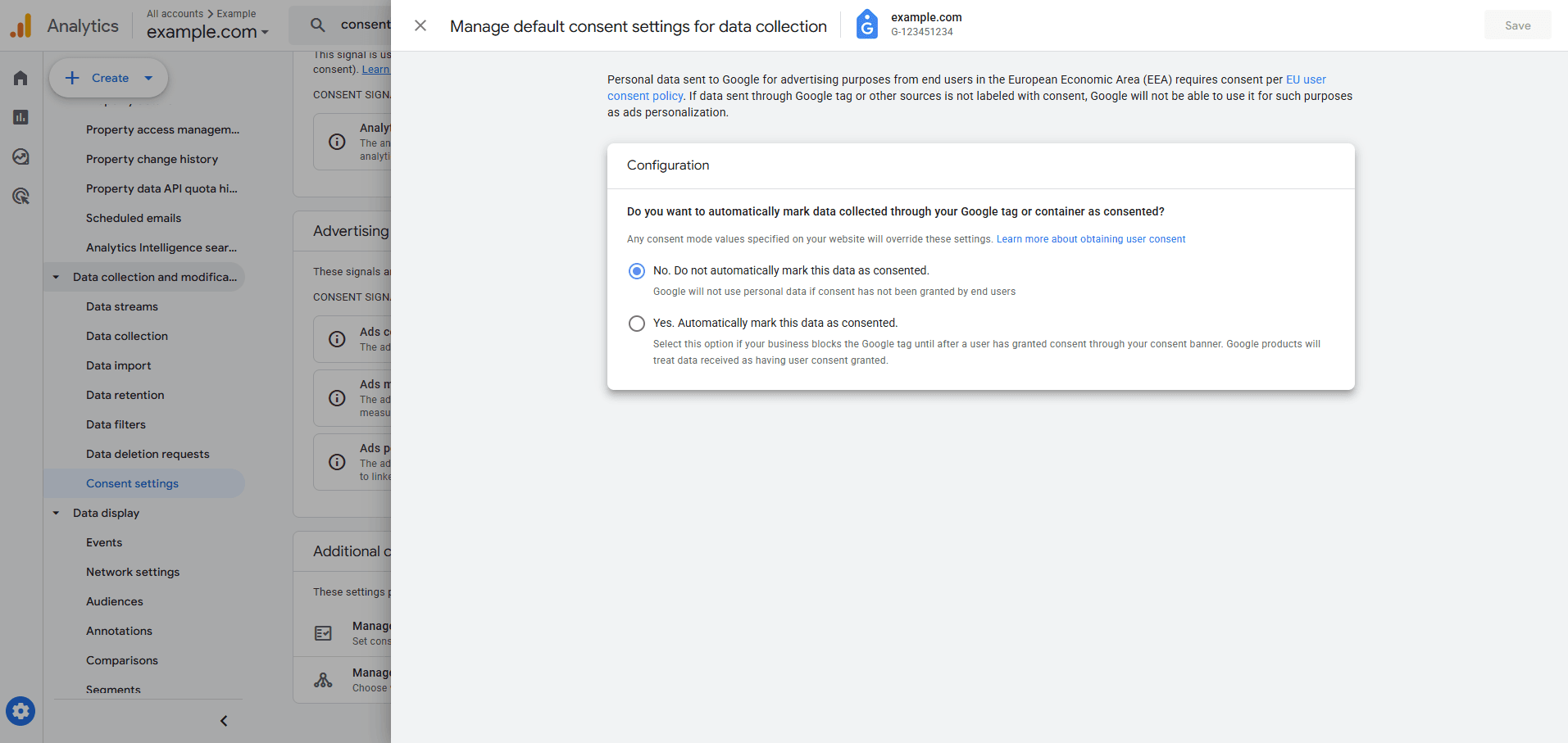Click the Google tag icon beside example.com
1568x743 pixels.
click(866, 25)
